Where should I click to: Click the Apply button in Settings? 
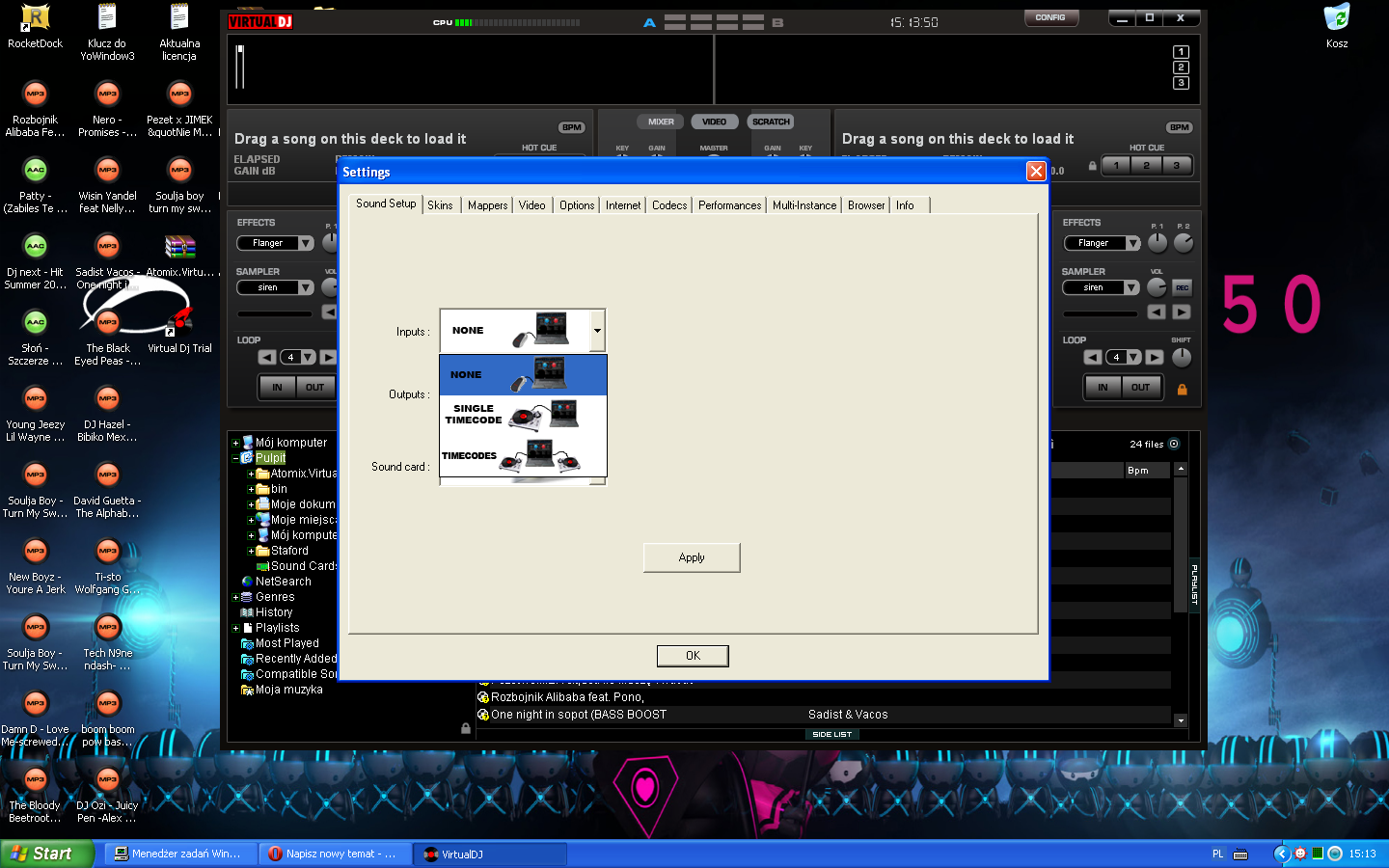[692, 557]
